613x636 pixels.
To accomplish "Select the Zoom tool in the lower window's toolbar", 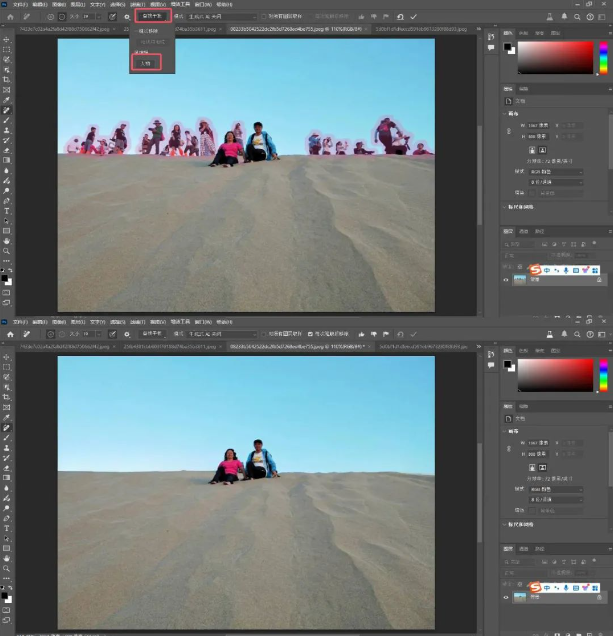I will [6, 568].
